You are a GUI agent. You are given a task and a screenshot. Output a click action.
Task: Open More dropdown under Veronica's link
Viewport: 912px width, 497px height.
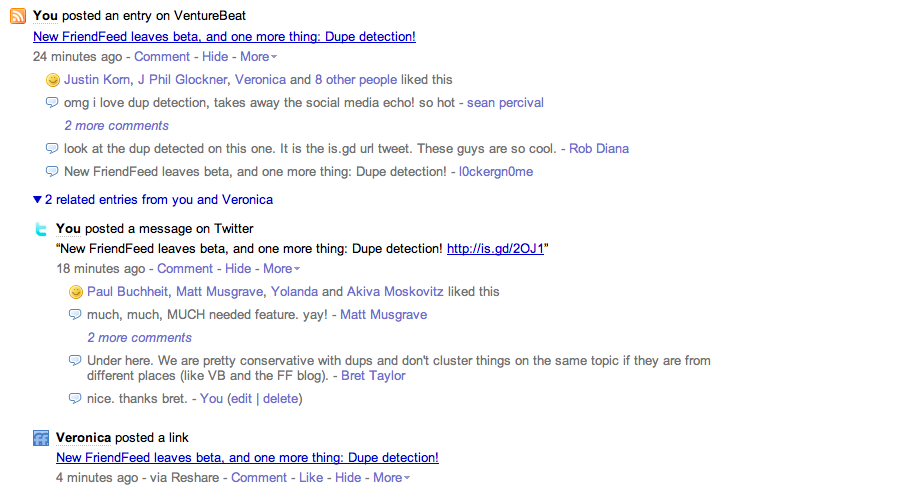391,477
